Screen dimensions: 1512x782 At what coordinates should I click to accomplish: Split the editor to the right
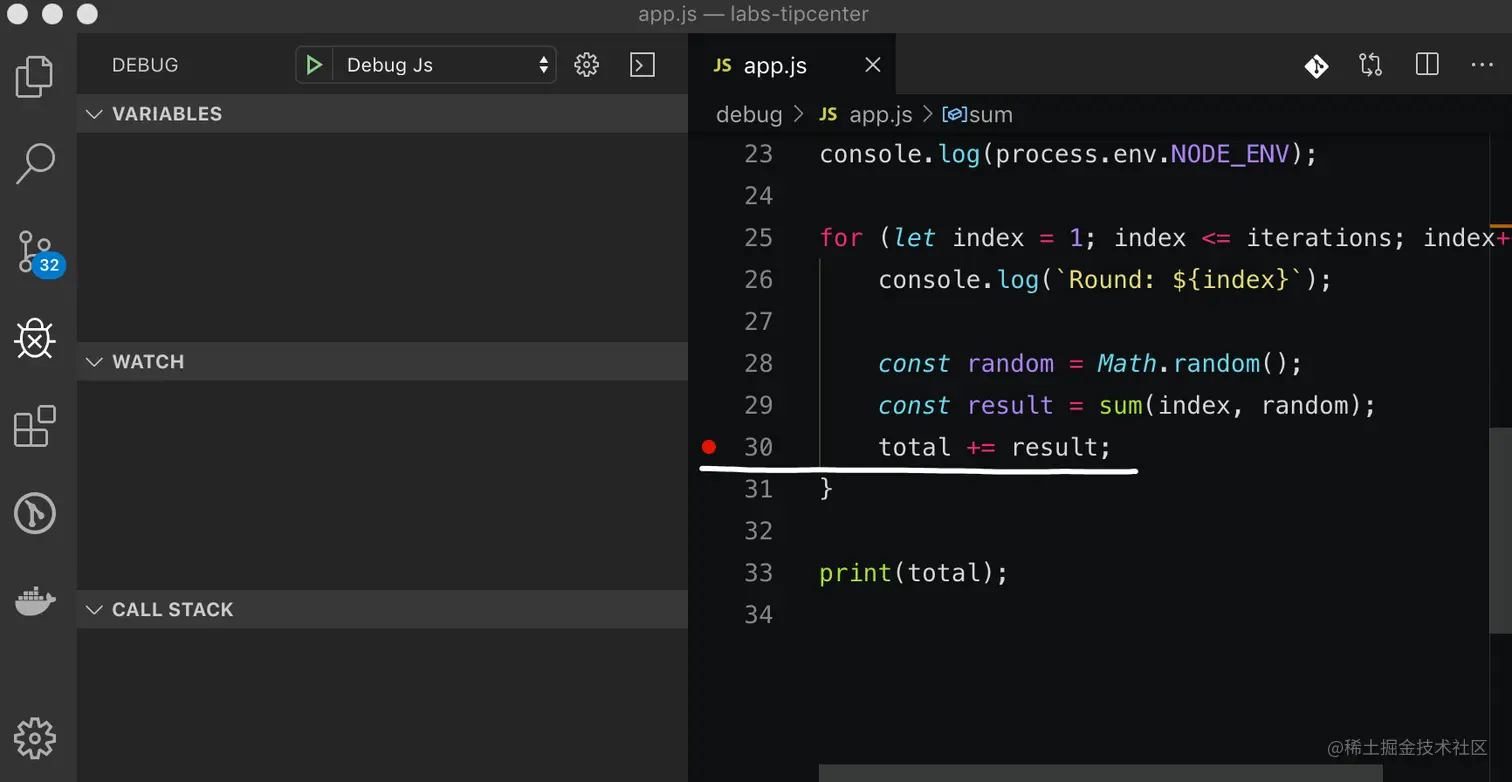[1427, 65]
